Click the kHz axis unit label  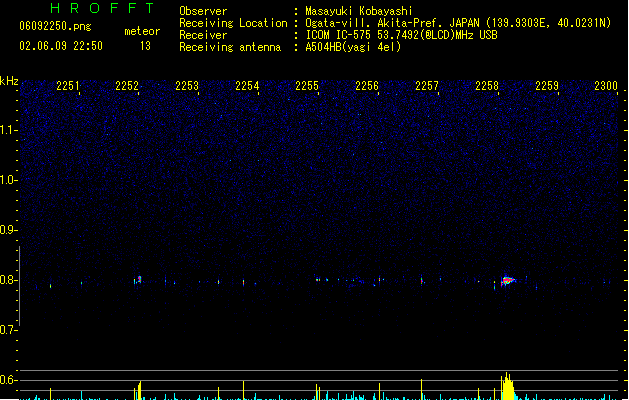coord(9,81)
